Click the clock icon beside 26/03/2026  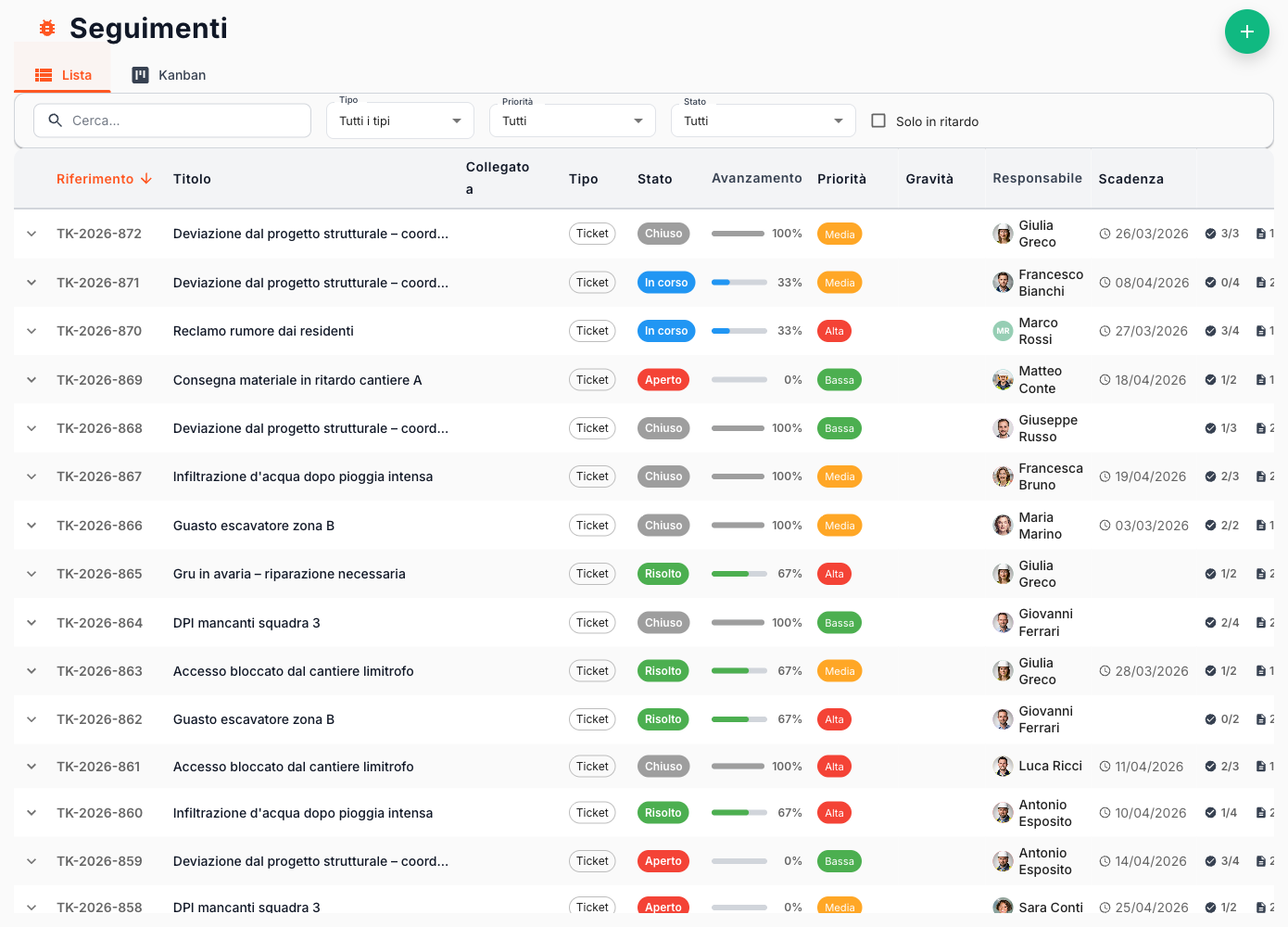(x=1105, y=235)
